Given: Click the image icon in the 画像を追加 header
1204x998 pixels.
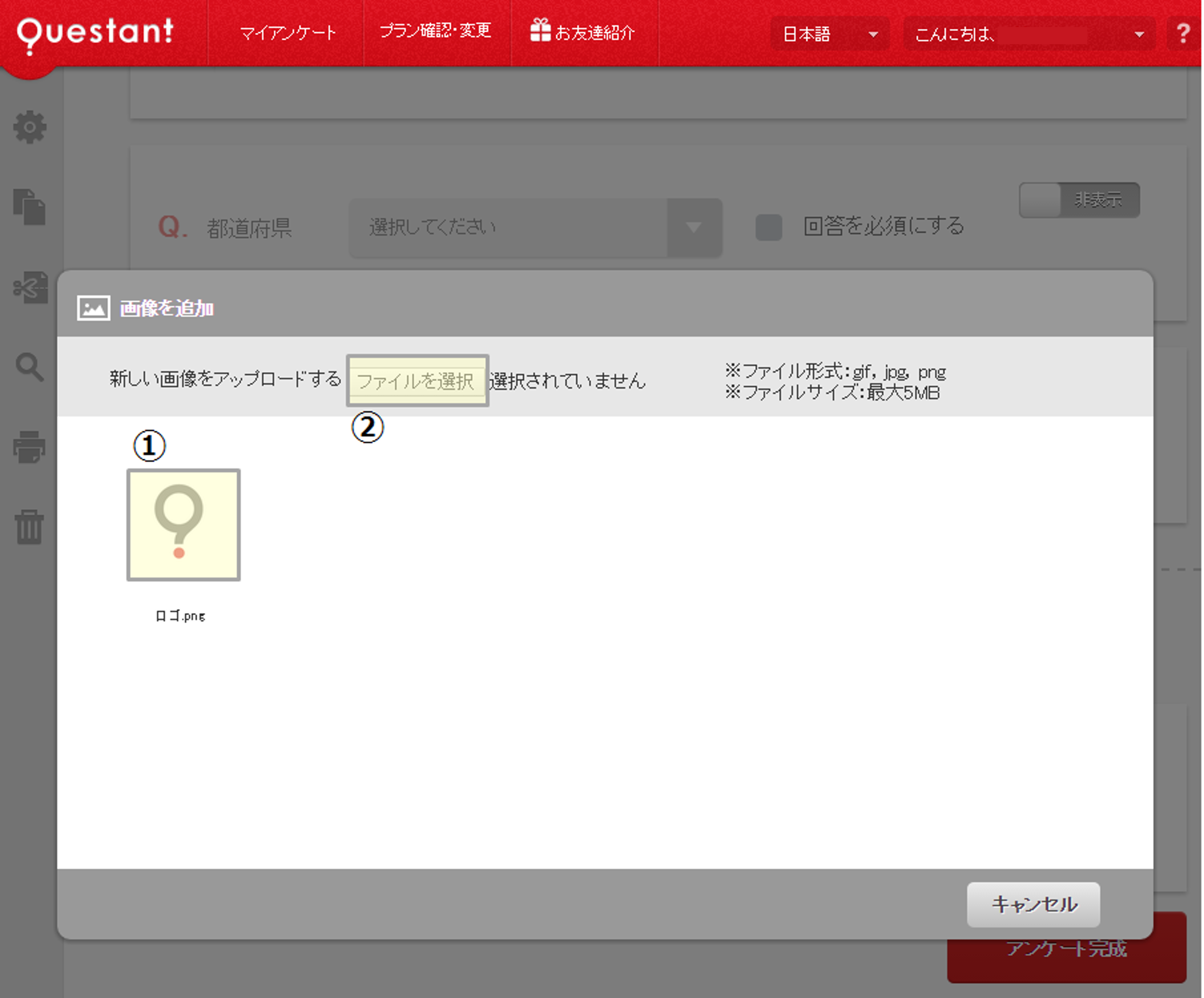Looking at the screenshot, I should coord(94,307).
